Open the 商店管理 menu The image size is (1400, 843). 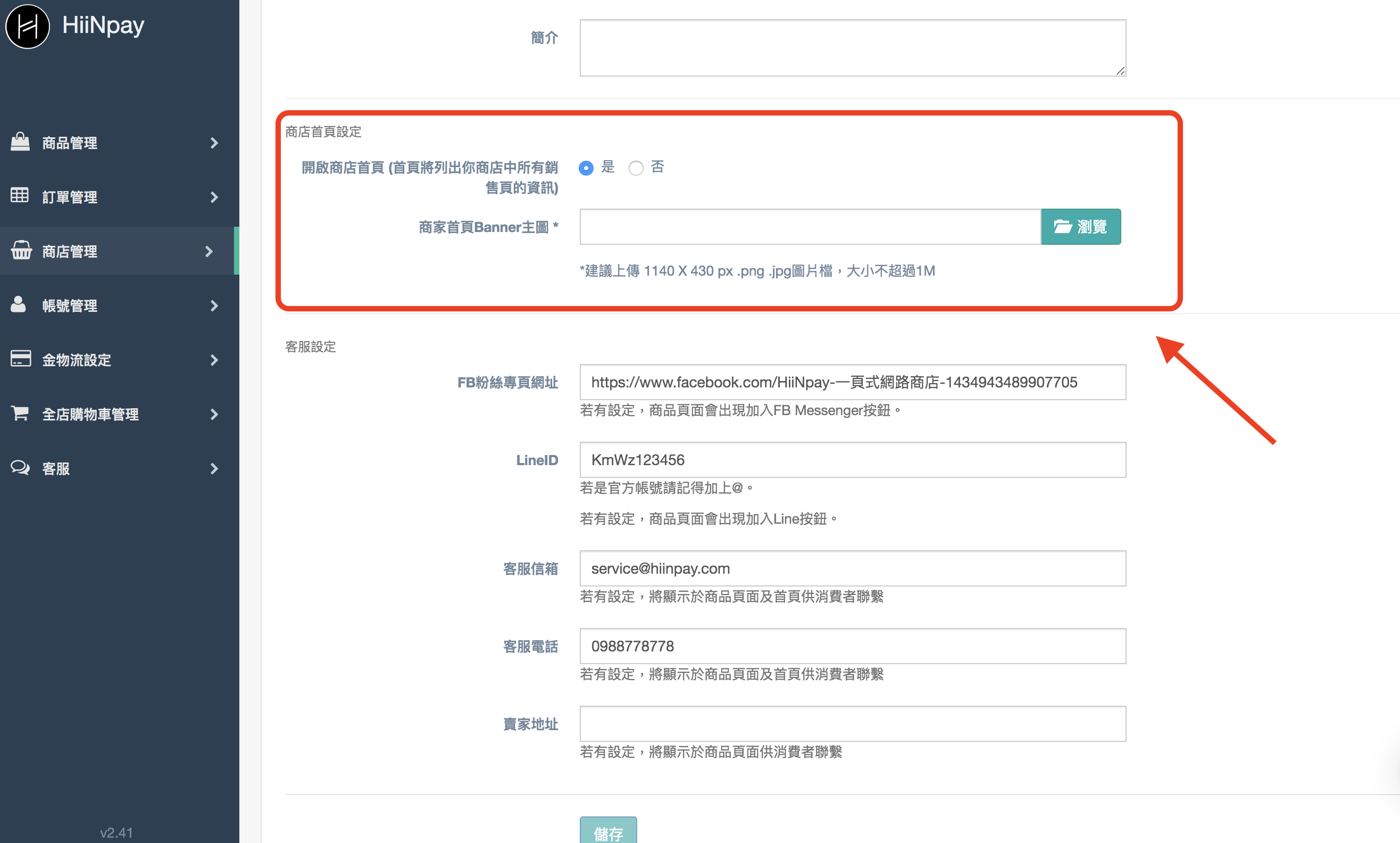click(x=119, y=251)
